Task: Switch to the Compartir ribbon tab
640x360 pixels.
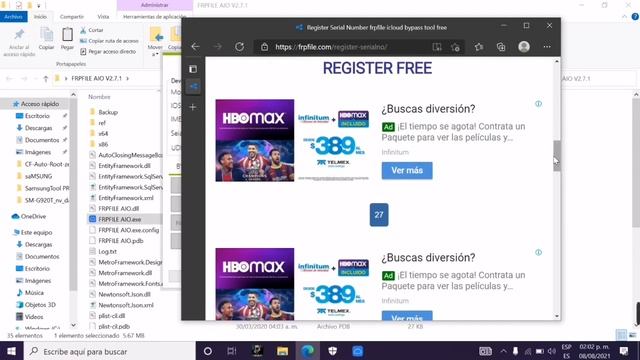Action: (x=71, y=17)
